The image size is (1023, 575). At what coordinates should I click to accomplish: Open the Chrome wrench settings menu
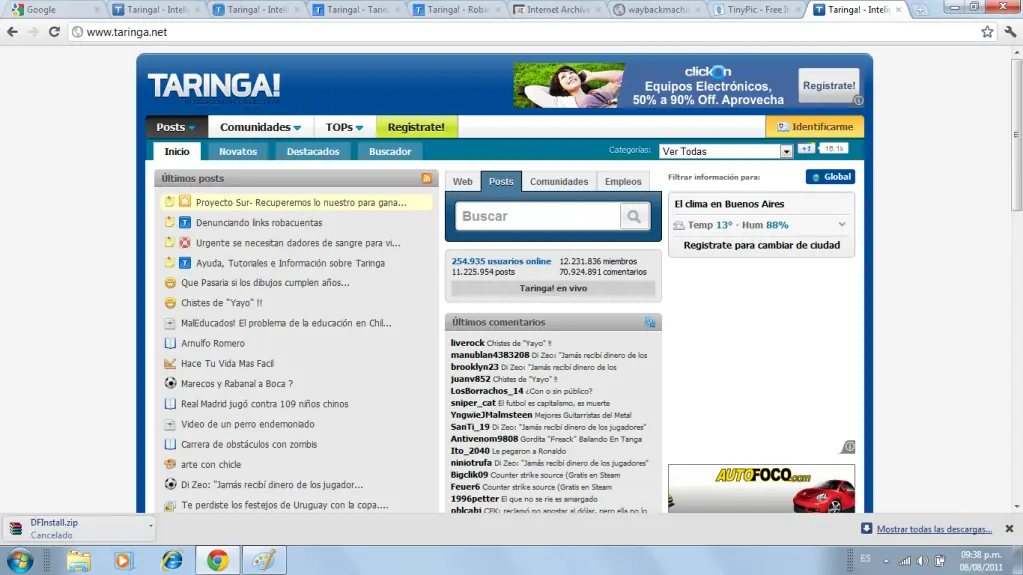point(1010,32)
